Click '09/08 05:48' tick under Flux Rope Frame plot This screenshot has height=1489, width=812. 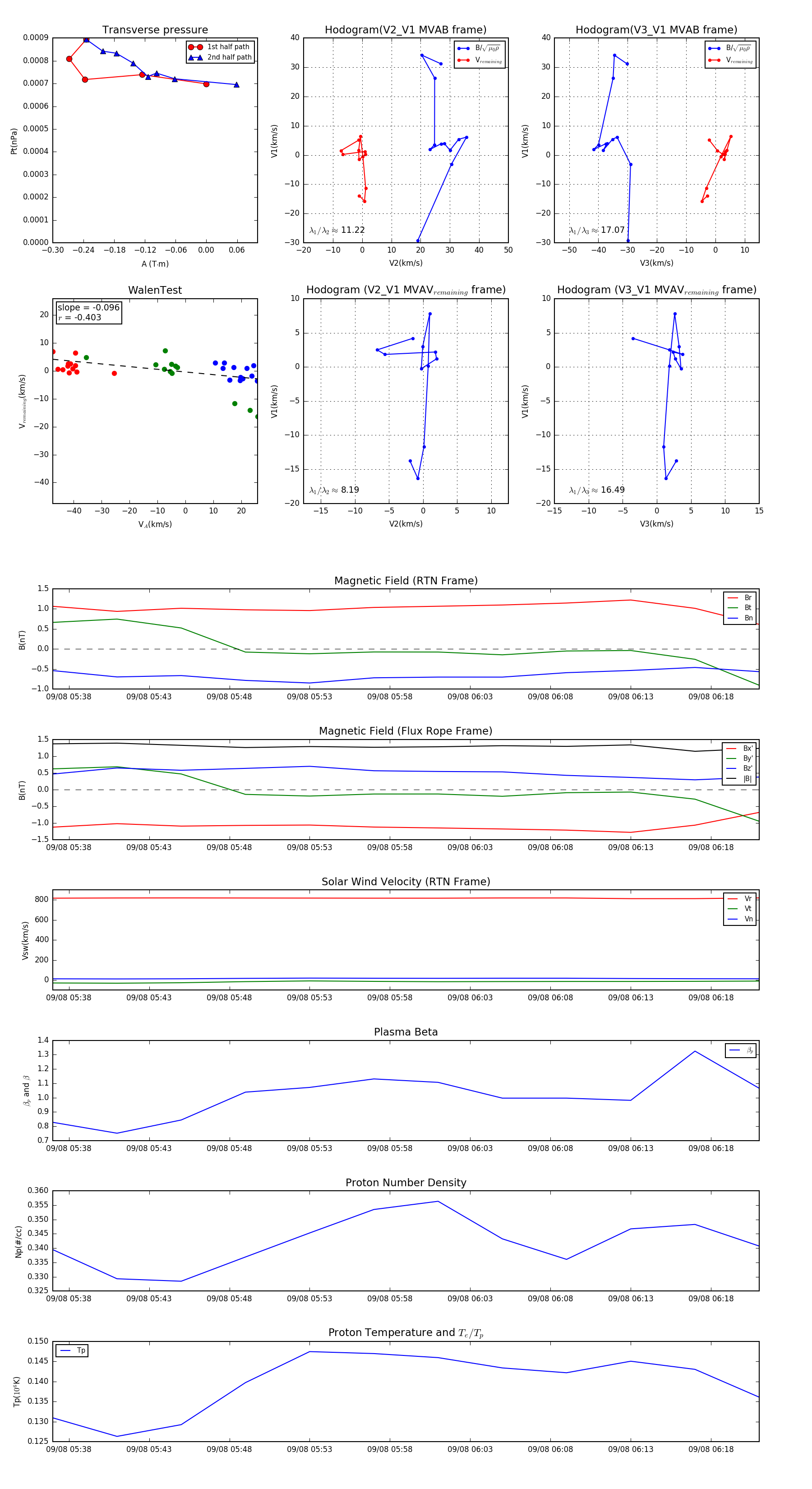click(x=230, y=847)
